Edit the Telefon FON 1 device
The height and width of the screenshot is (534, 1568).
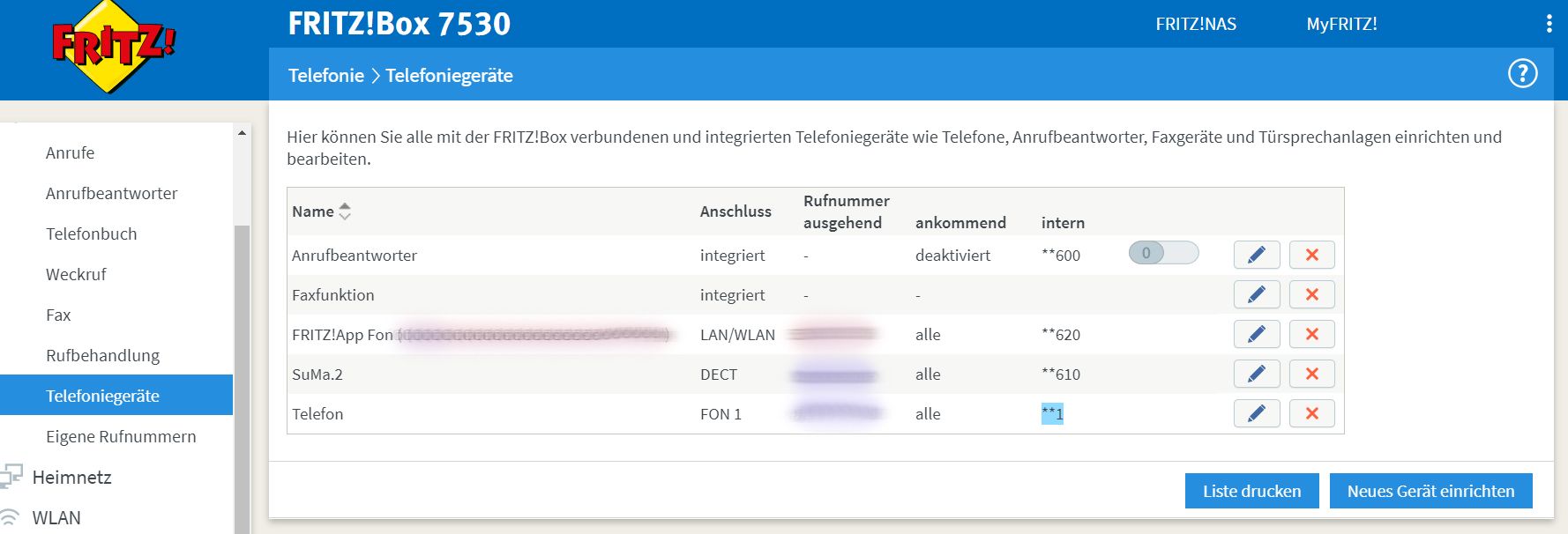tap(1257, 413)
